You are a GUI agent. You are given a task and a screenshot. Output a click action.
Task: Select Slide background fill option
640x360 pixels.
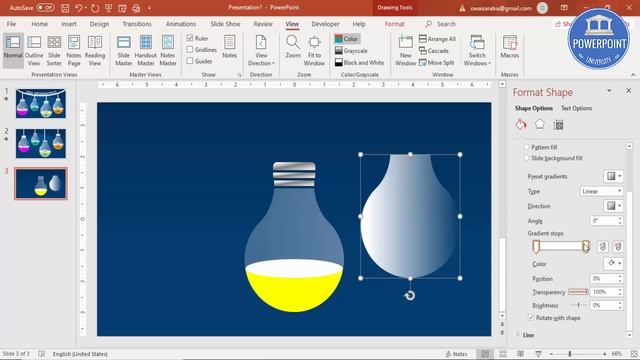[527, 158]
